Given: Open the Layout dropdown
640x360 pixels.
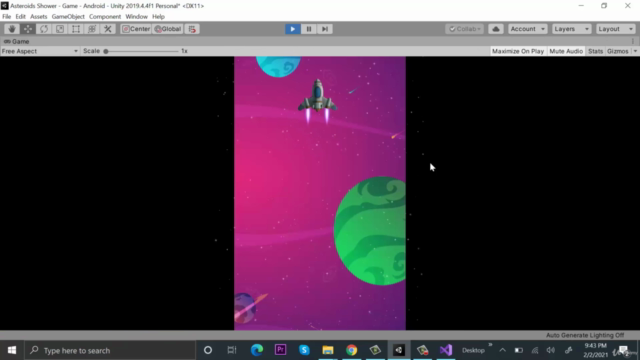Looking at the screenshot, I should pyautogui.click(x=616, y=29).
